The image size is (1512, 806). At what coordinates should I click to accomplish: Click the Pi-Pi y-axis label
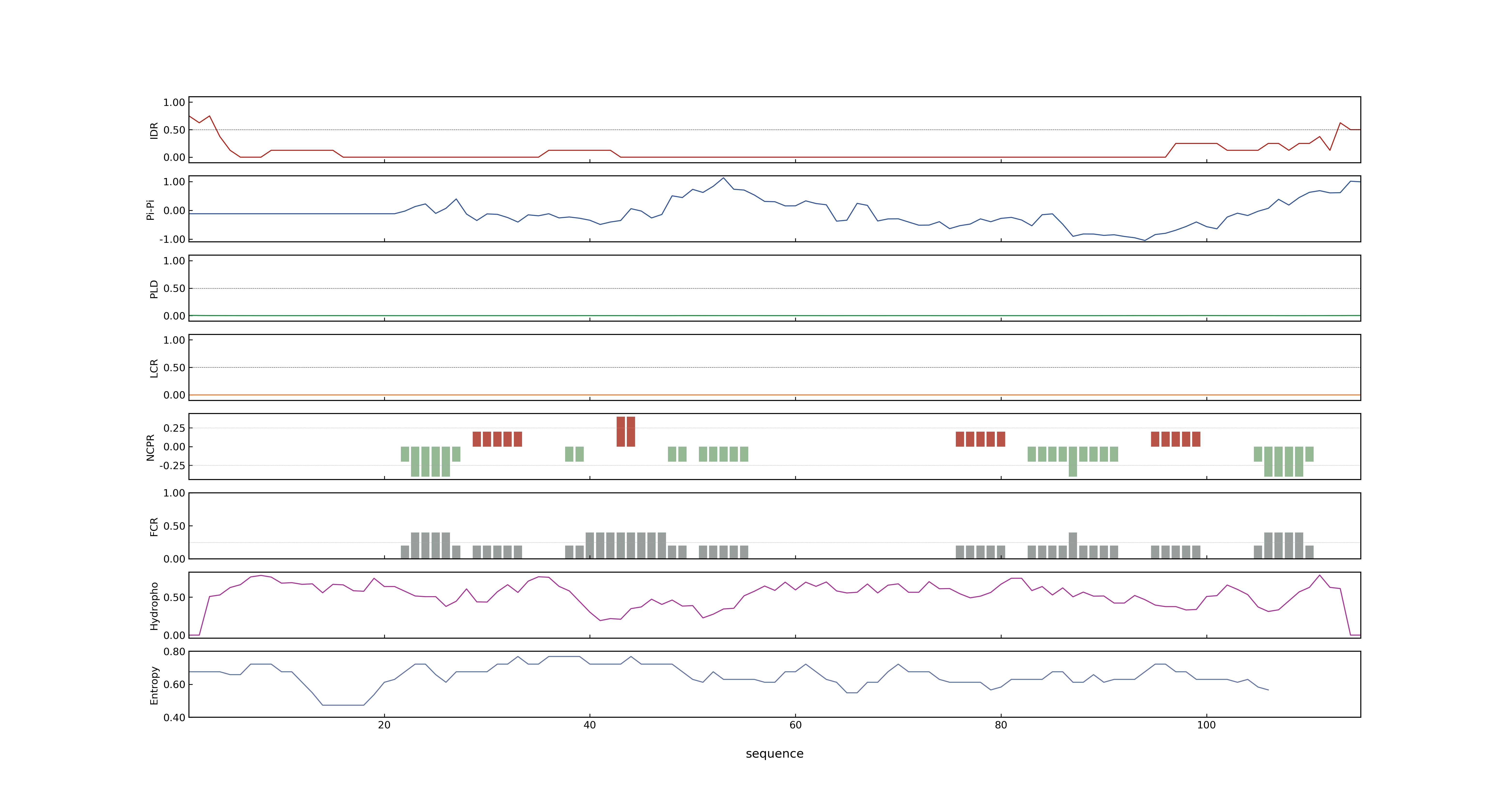[150, 209]
